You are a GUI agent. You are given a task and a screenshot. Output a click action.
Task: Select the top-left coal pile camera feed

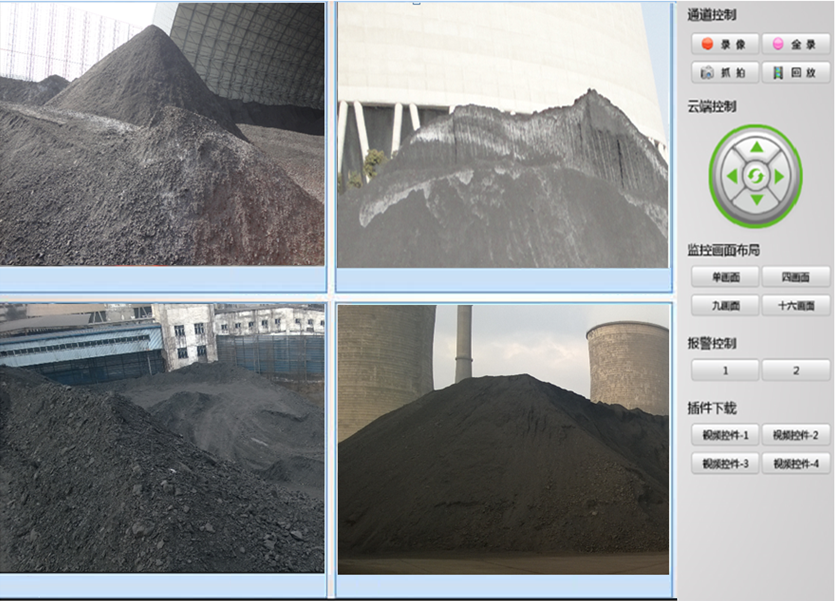tap(162, 133)
